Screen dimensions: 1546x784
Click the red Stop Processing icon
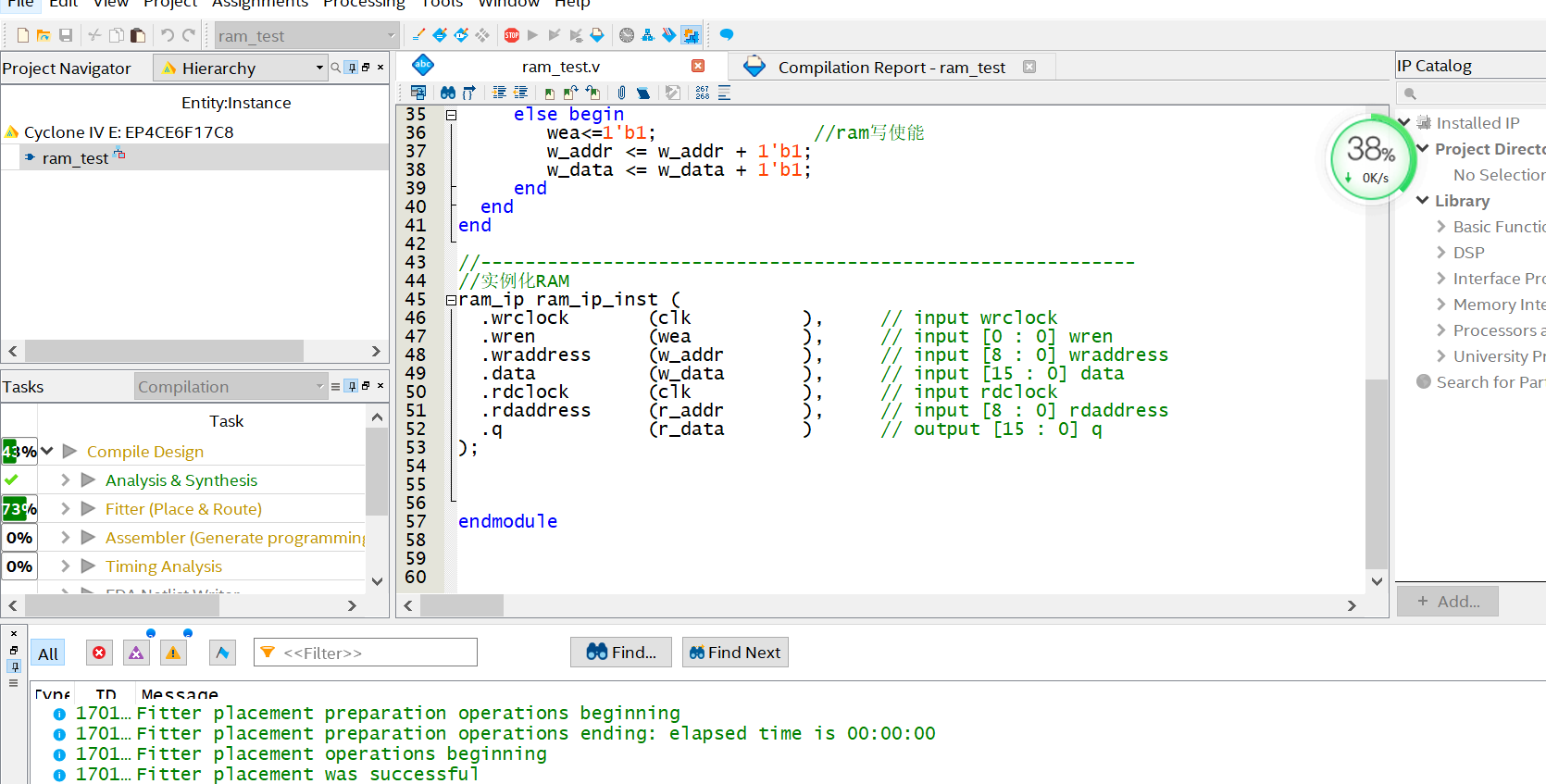[x=512, y=35]
